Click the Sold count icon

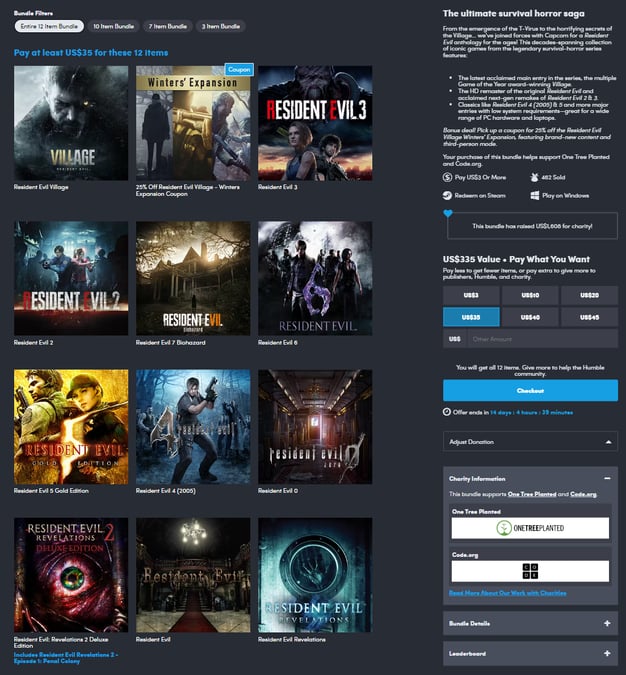534,177
